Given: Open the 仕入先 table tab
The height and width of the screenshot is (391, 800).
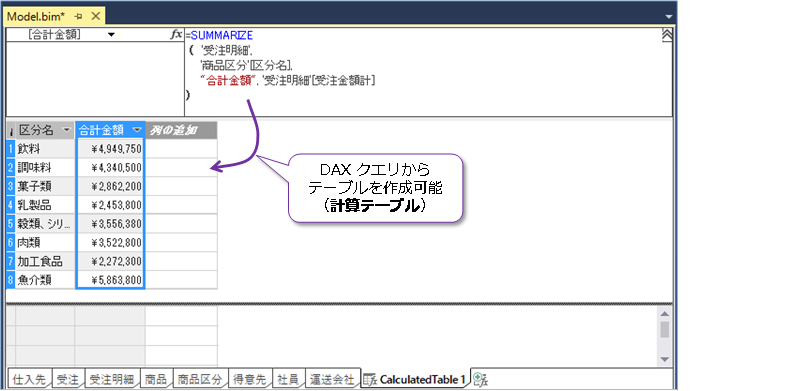Looking at the screenshot, I should 29,379.
